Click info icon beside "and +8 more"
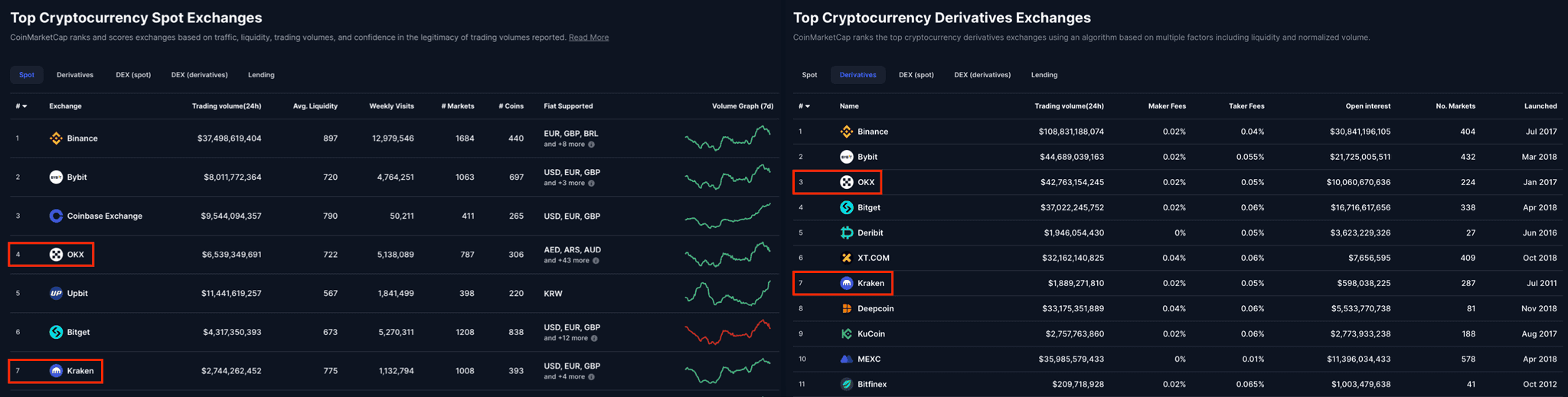The width and height of the screenshot is (1568, 397). coord(591,145)
